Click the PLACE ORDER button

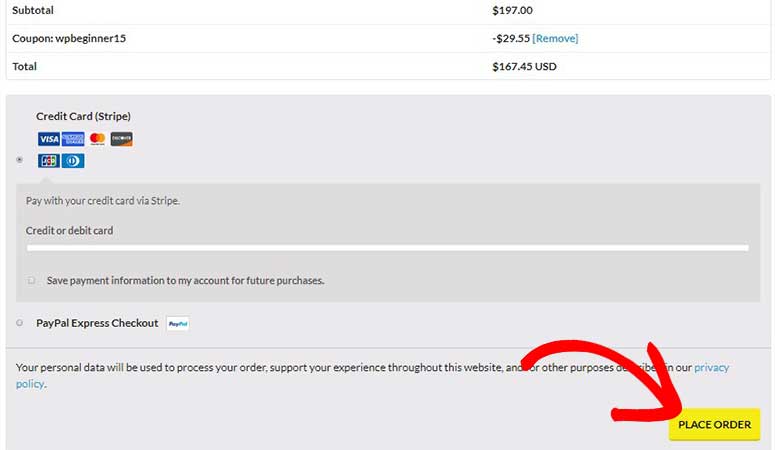pos(714,424)
